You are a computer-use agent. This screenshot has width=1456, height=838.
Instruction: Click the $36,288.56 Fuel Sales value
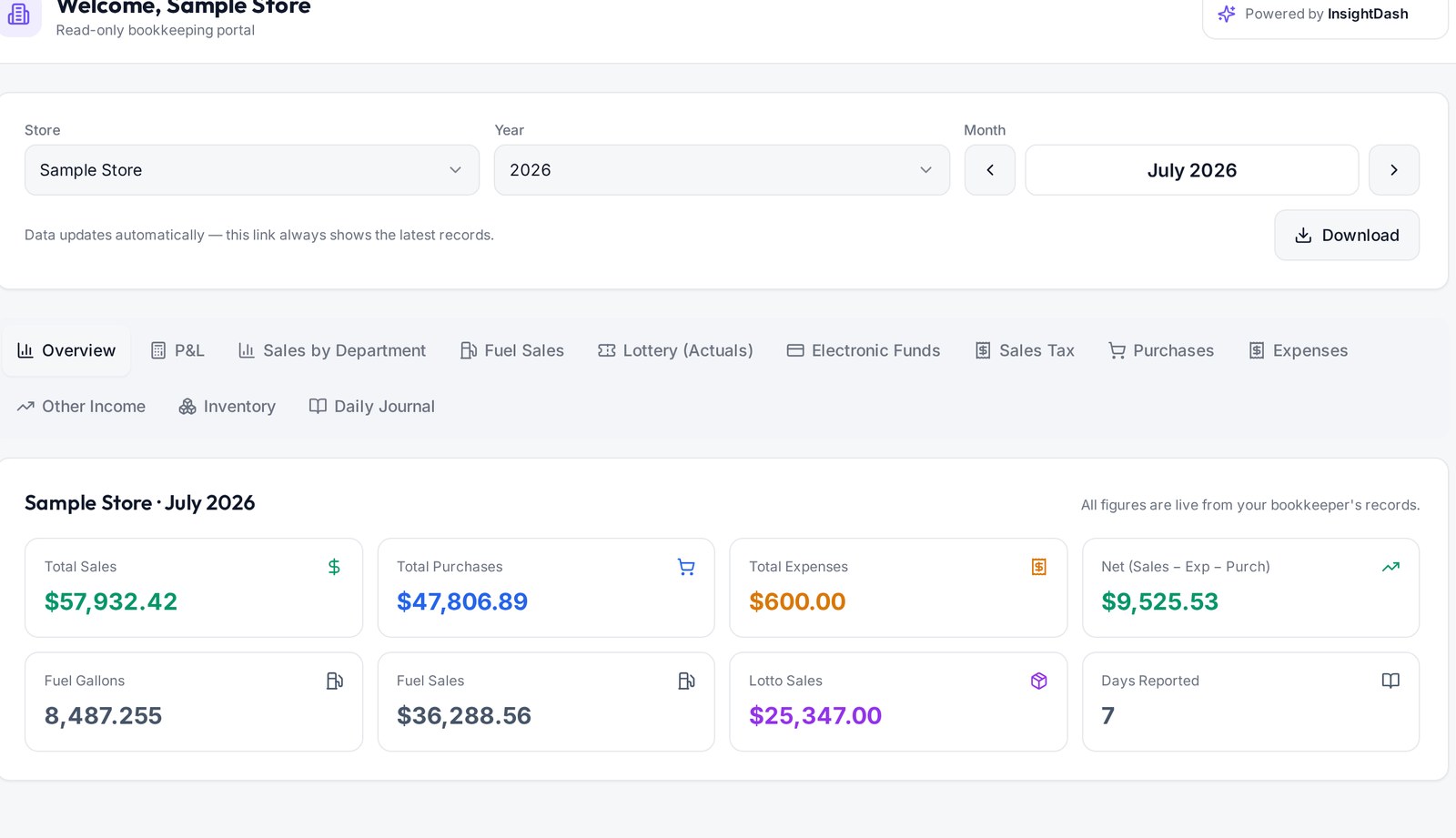(464, 715)
